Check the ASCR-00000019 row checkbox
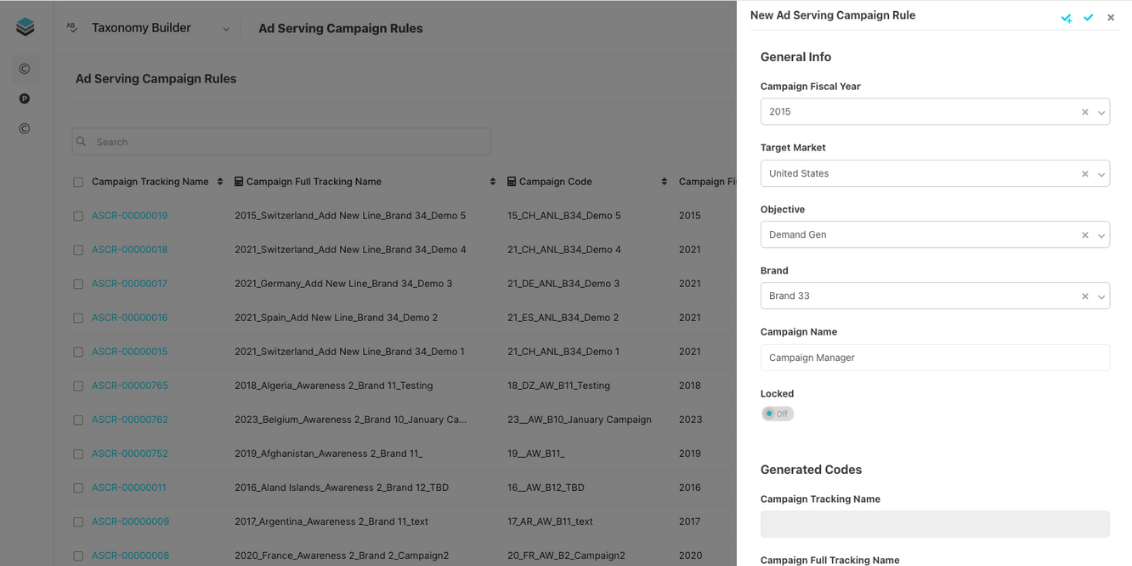Viewport: 1132px width, 566px height. click(x=78, y=216)
